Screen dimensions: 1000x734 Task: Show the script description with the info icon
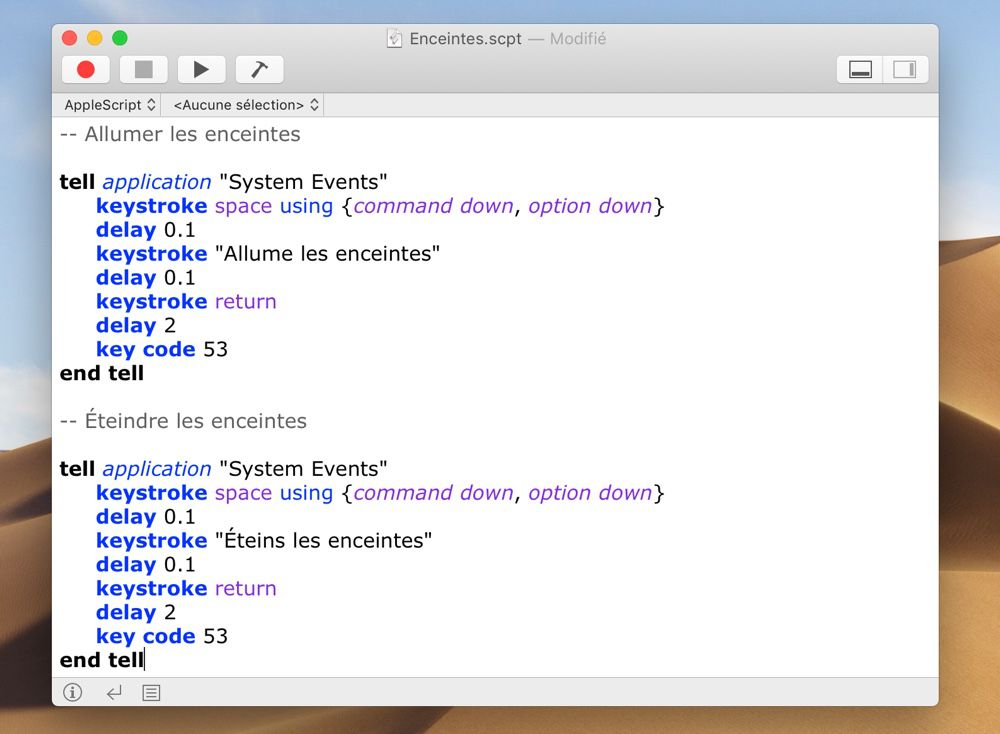(73, 692)
